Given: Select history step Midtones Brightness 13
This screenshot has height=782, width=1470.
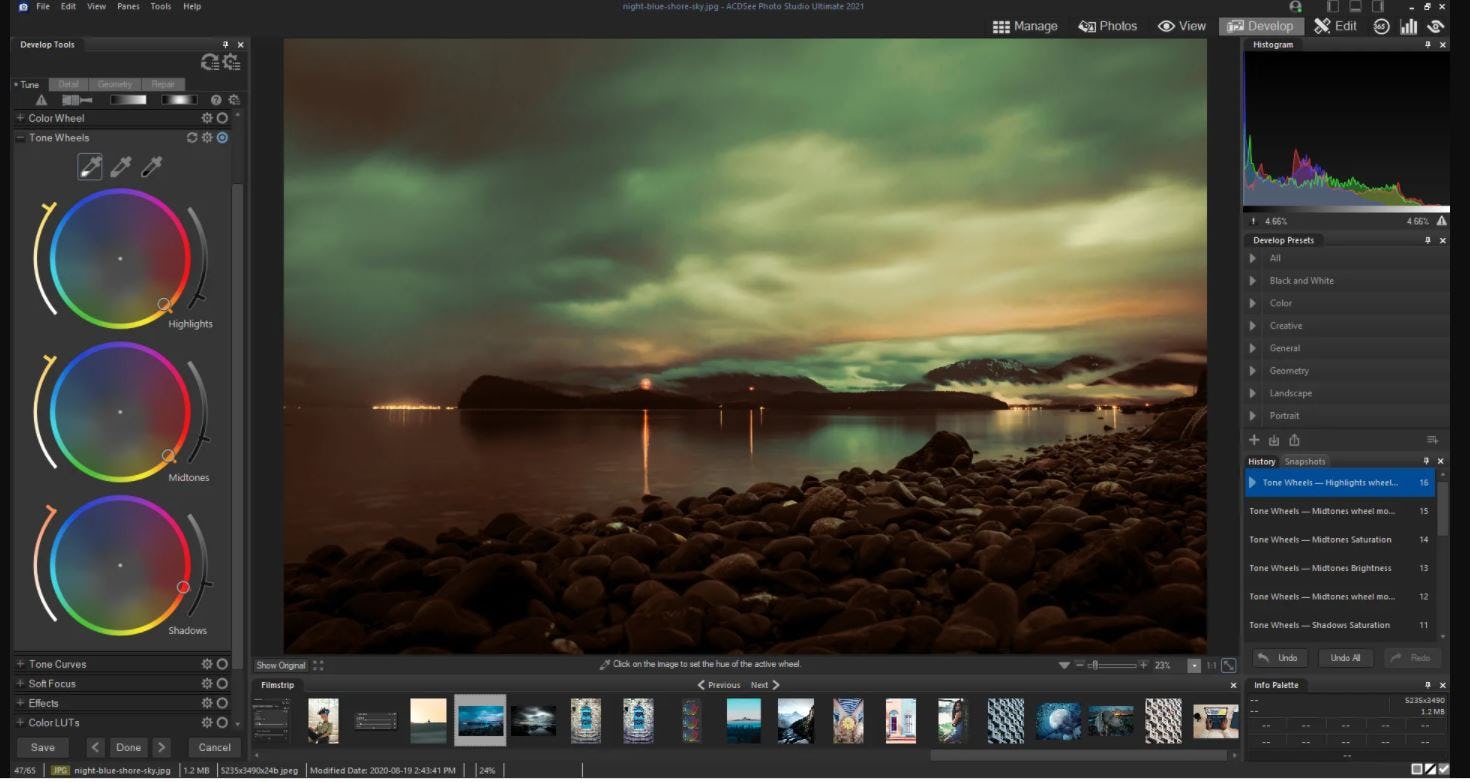Looking at the screenshot, I should [x=1340, y=568].
